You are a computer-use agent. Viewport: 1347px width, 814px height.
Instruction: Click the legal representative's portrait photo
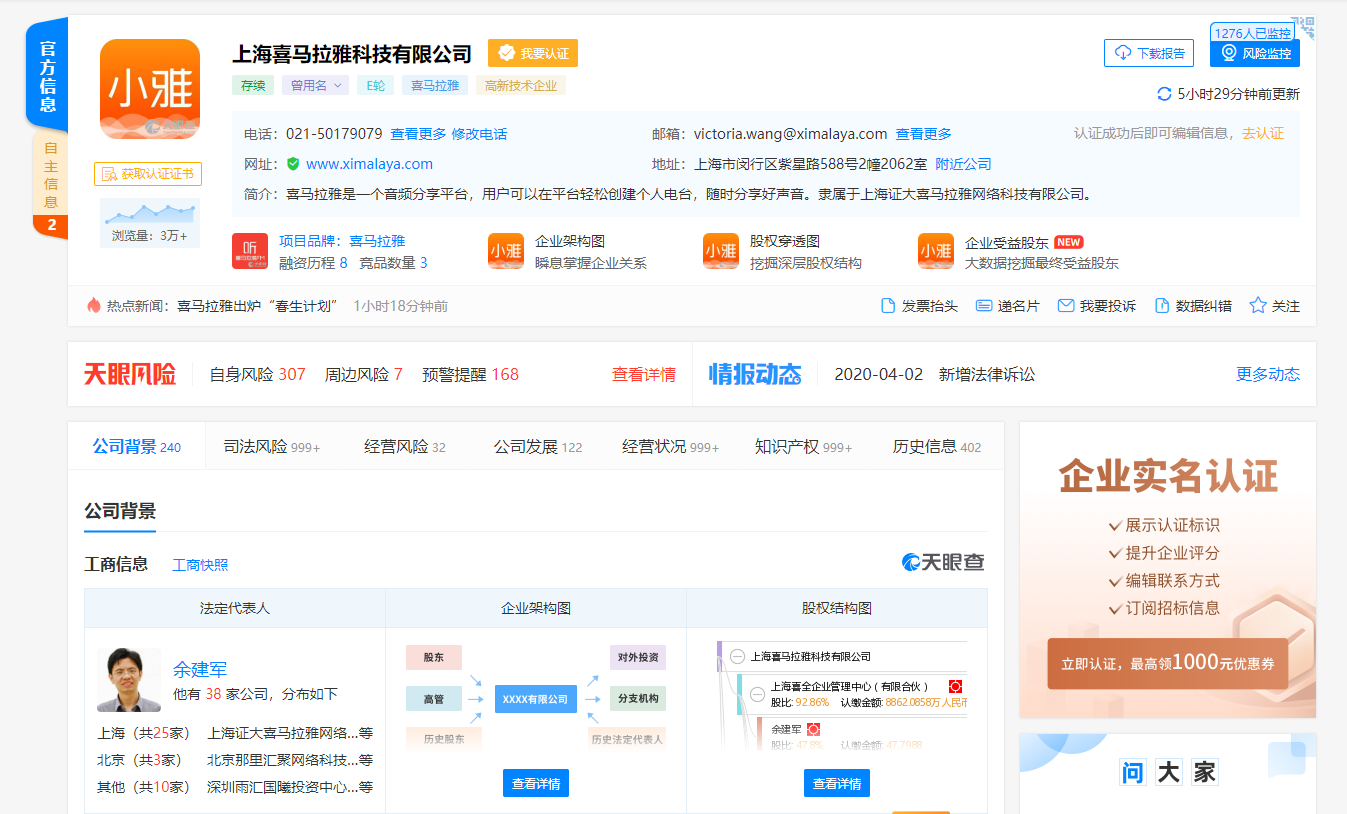(x=129, y=680)
